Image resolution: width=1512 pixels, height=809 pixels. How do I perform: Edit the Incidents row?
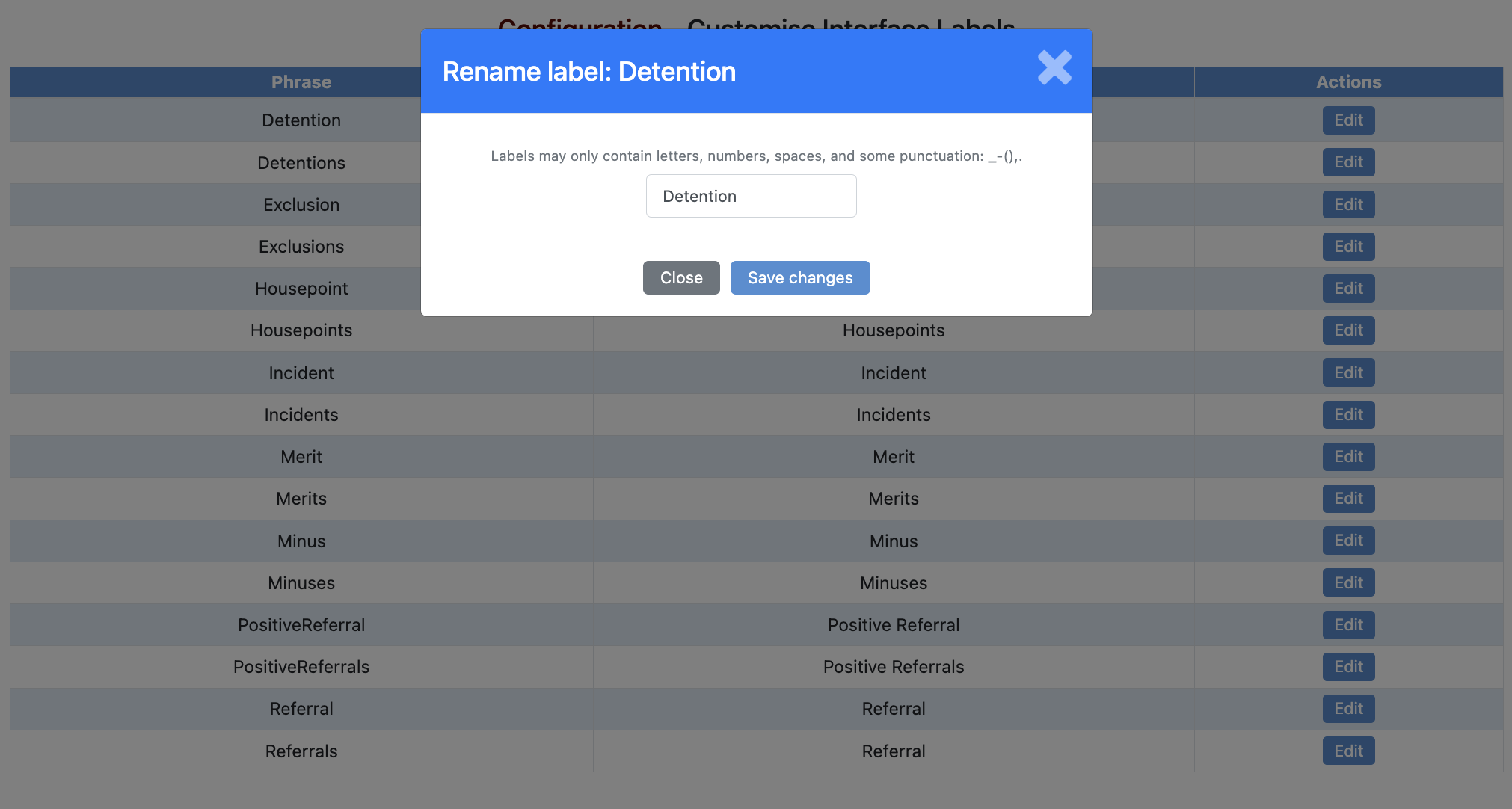click(x=1348, y=415)
